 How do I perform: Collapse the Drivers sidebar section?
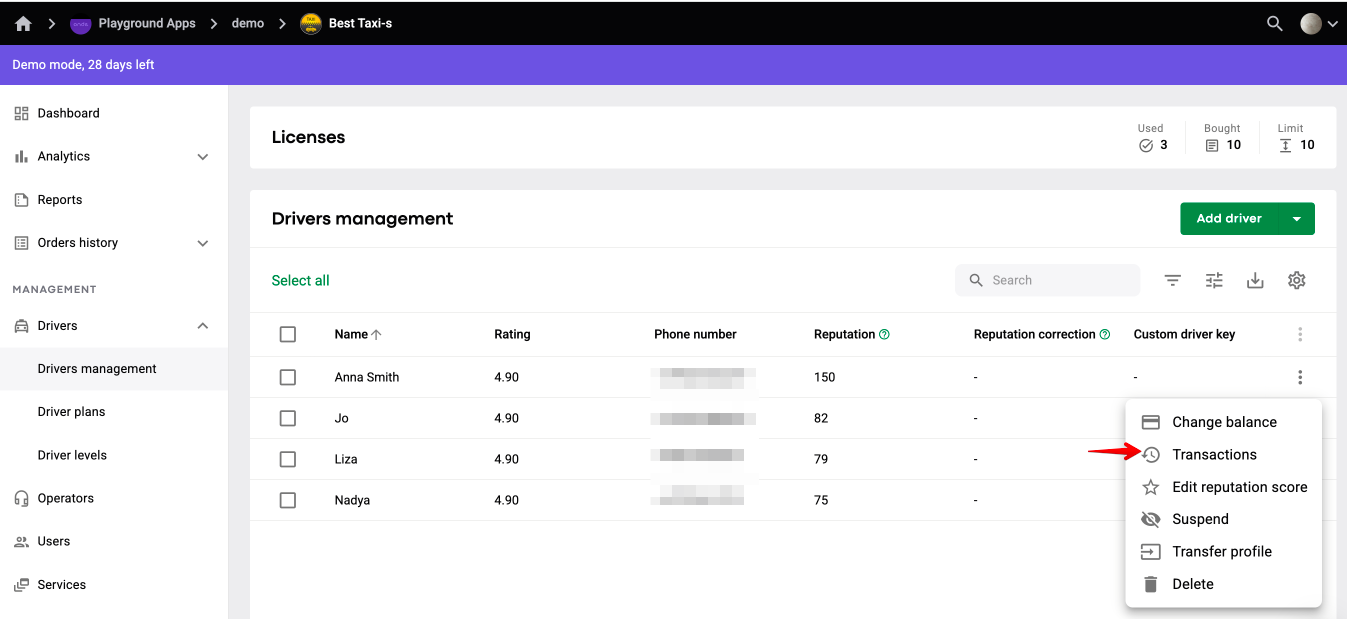point(203,326)
